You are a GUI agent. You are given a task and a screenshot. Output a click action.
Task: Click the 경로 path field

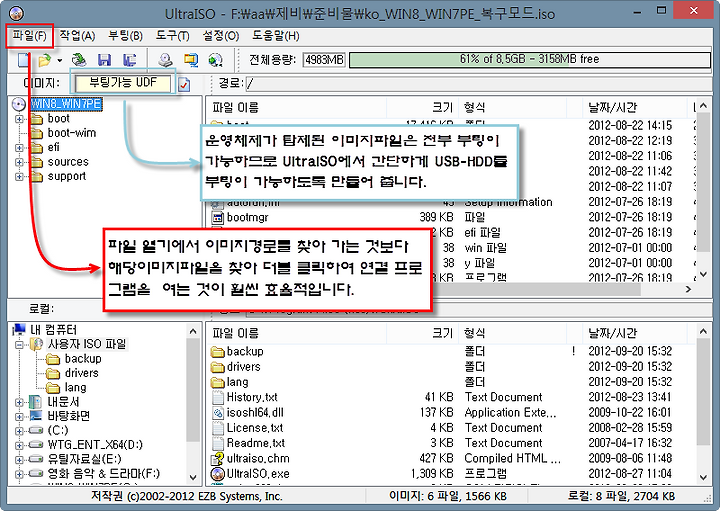click(x=478, y=84)
